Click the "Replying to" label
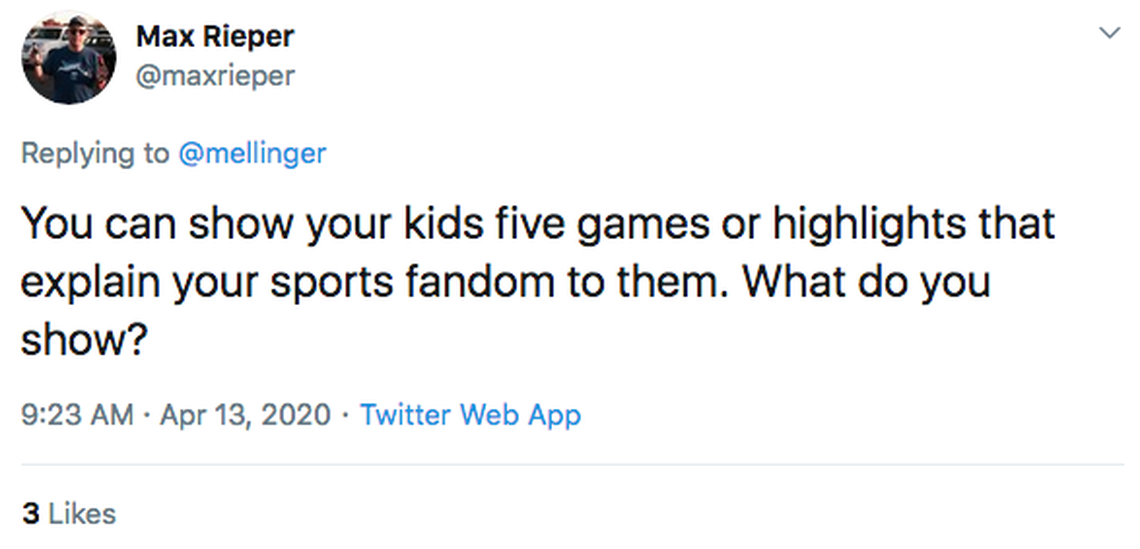This screenshot has width=1140, height=549. pos(95,153)
